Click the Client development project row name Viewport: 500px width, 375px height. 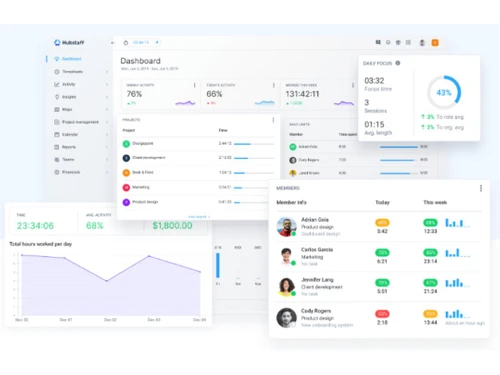click(x=149, y=158)
